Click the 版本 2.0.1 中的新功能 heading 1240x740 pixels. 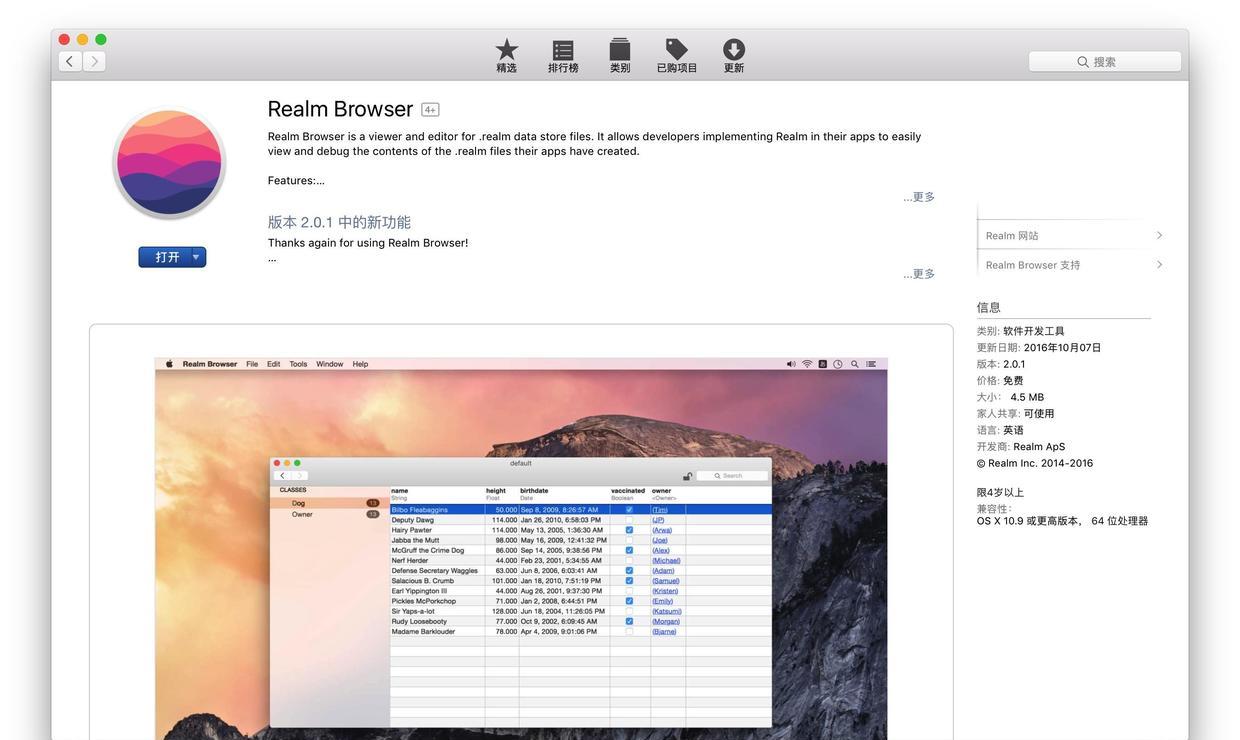(339, 222)
